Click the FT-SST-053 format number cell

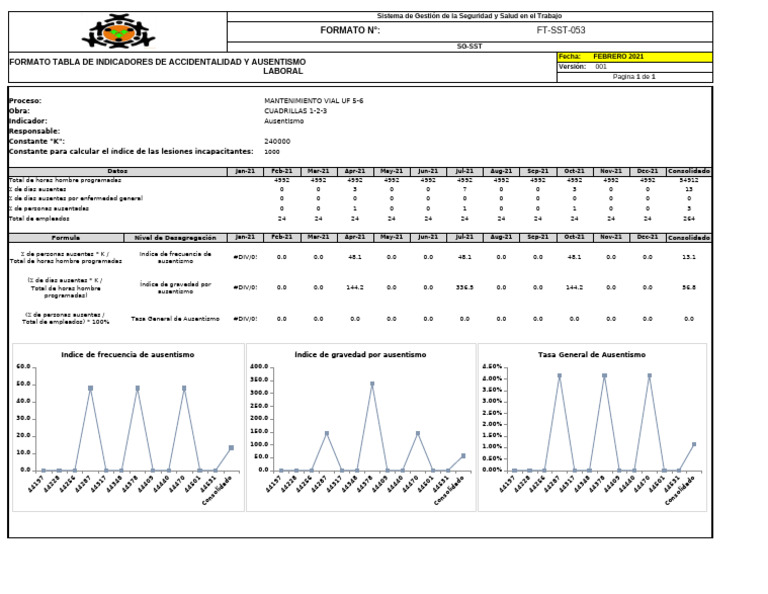[x=561, y=30]
